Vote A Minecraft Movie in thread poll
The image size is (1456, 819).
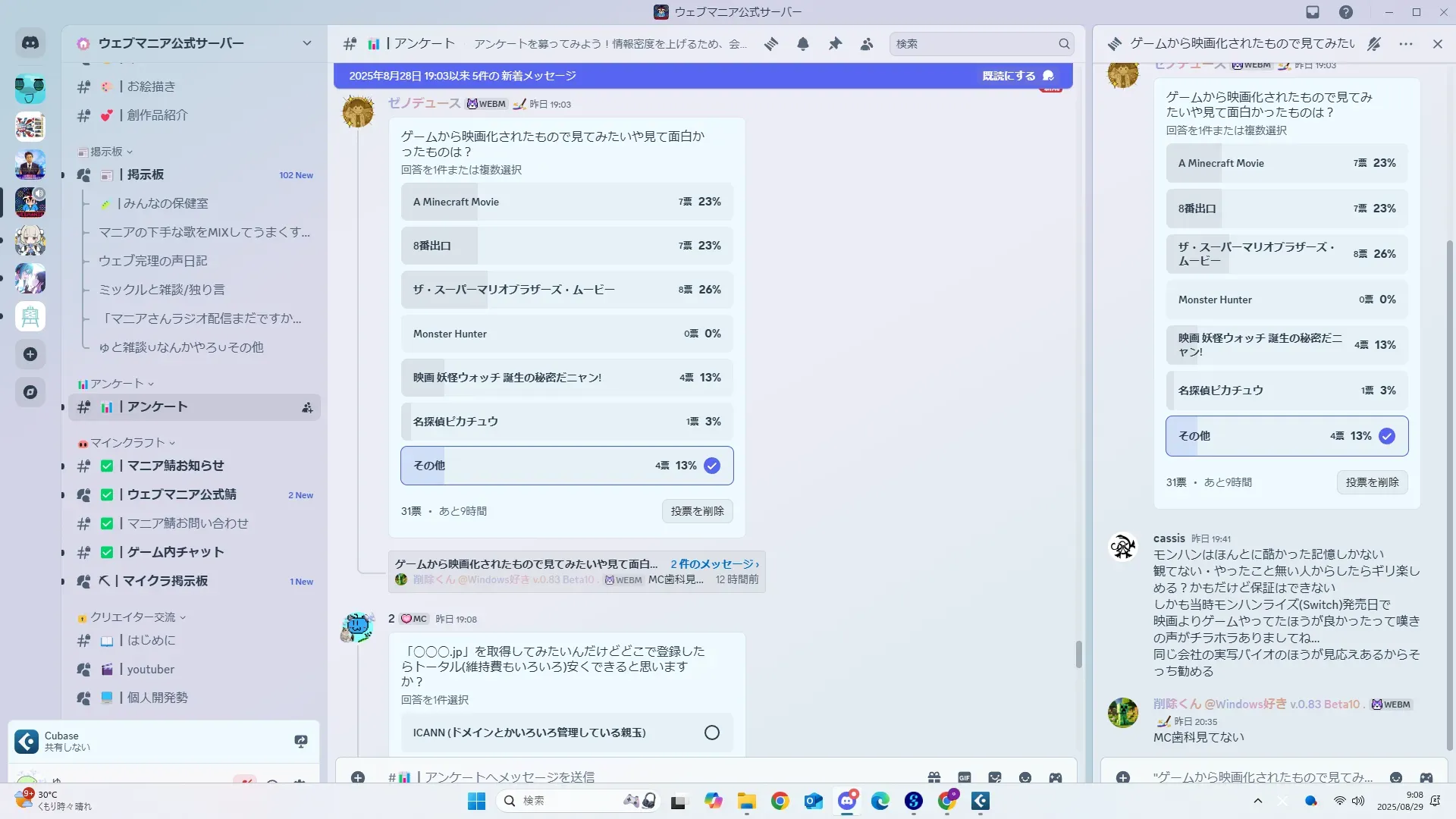pyautogui.click(x=1286, y=163)
